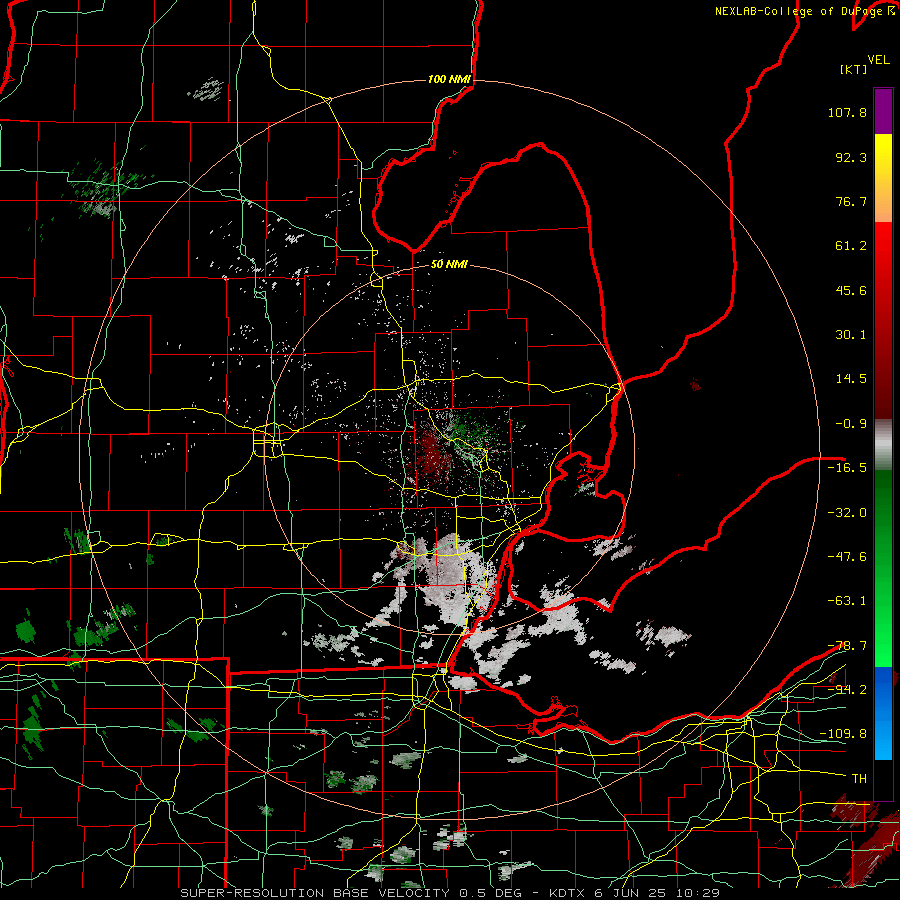The image size is (900, 900).
Task: Click the 14.5 velocity scale value
Action: coord(851,379)
